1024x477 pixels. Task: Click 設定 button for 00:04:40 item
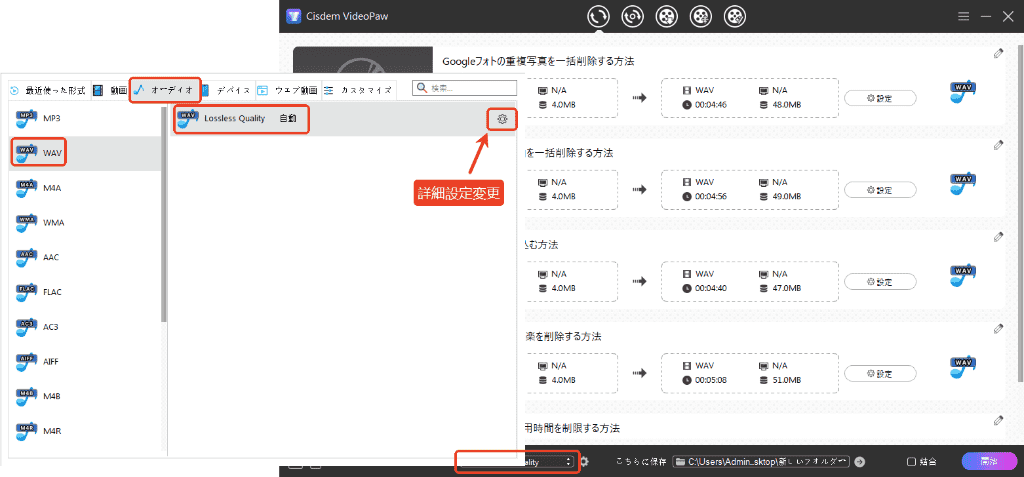(880, 282)
